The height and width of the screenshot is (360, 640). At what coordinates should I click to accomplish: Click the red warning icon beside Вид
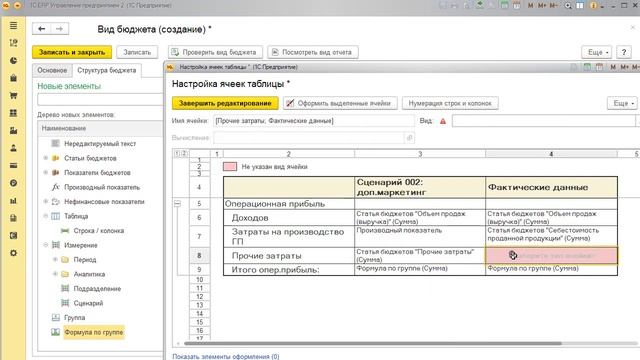(443, 121)
